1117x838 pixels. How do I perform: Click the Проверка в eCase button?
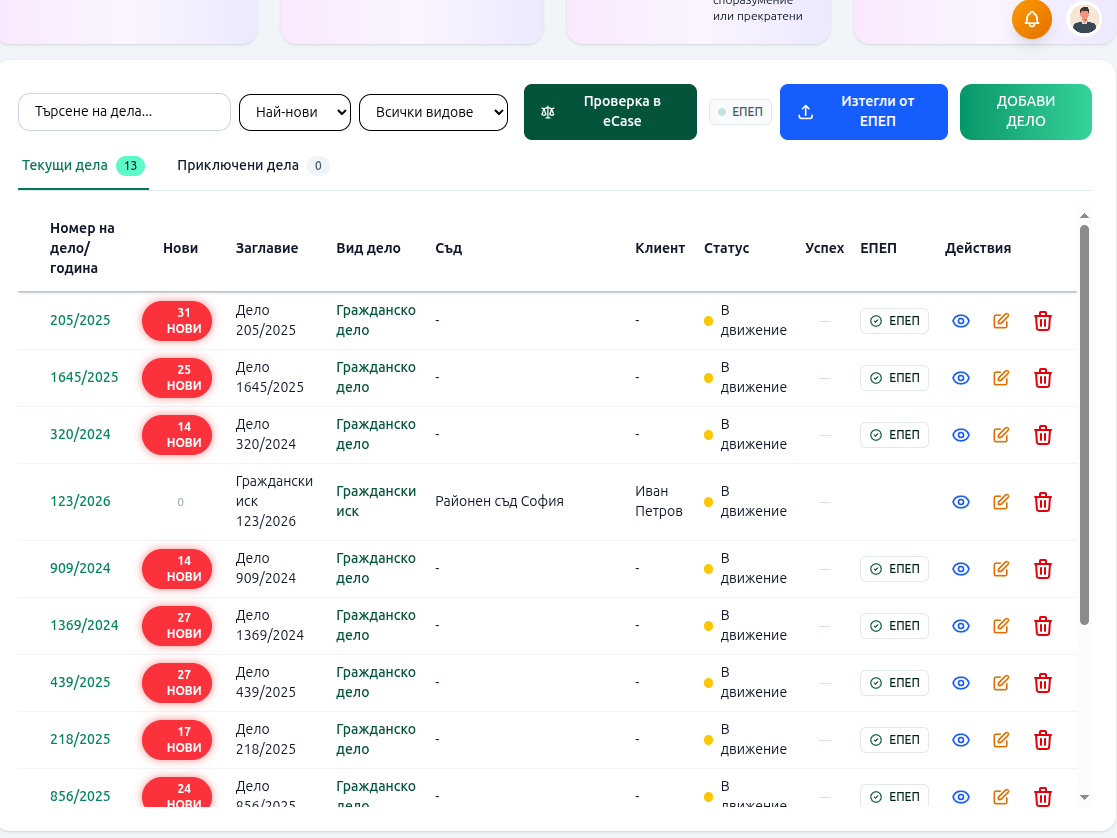pos(611,112)
